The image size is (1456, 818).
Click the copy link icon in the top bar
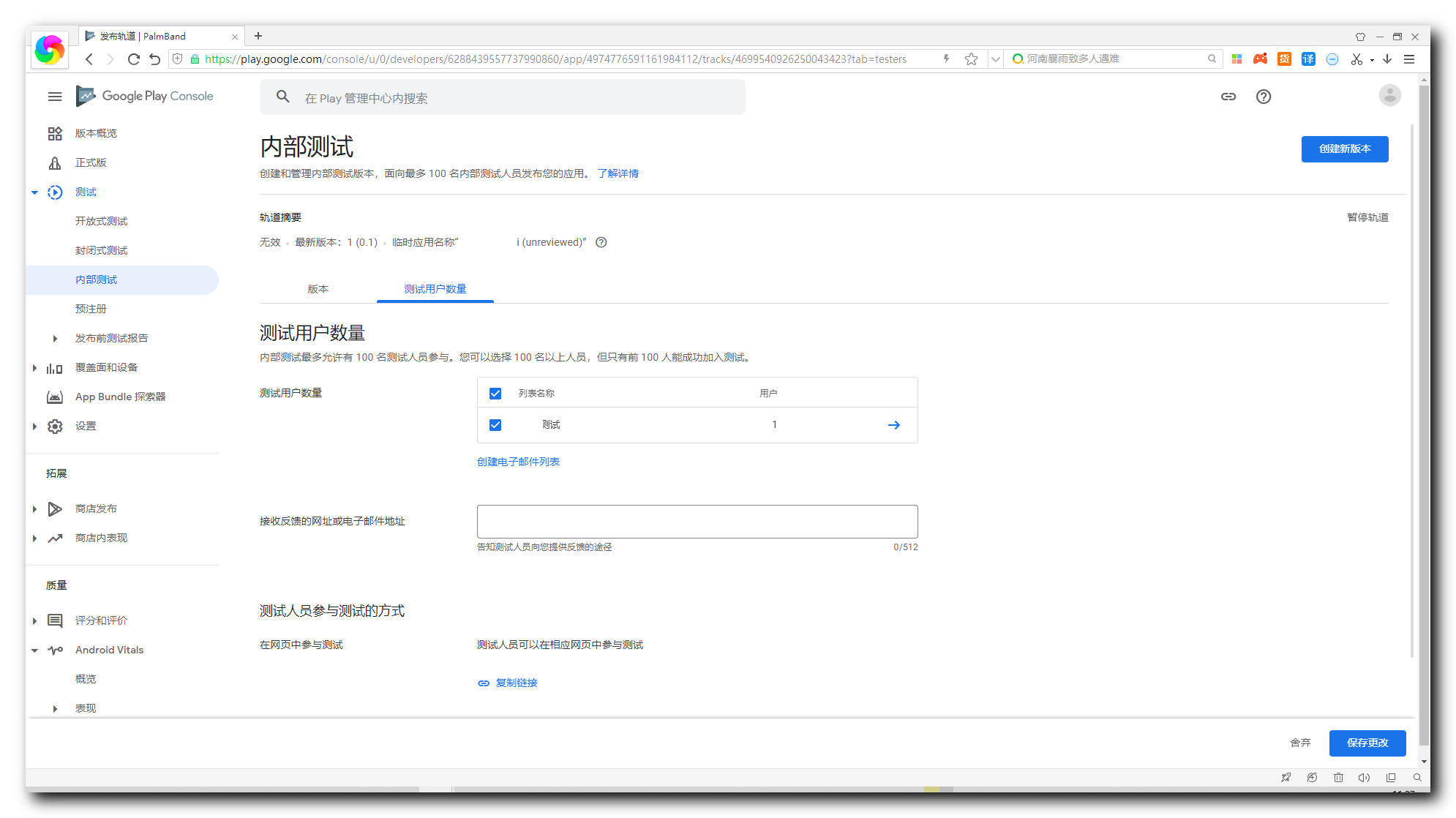1228,97
